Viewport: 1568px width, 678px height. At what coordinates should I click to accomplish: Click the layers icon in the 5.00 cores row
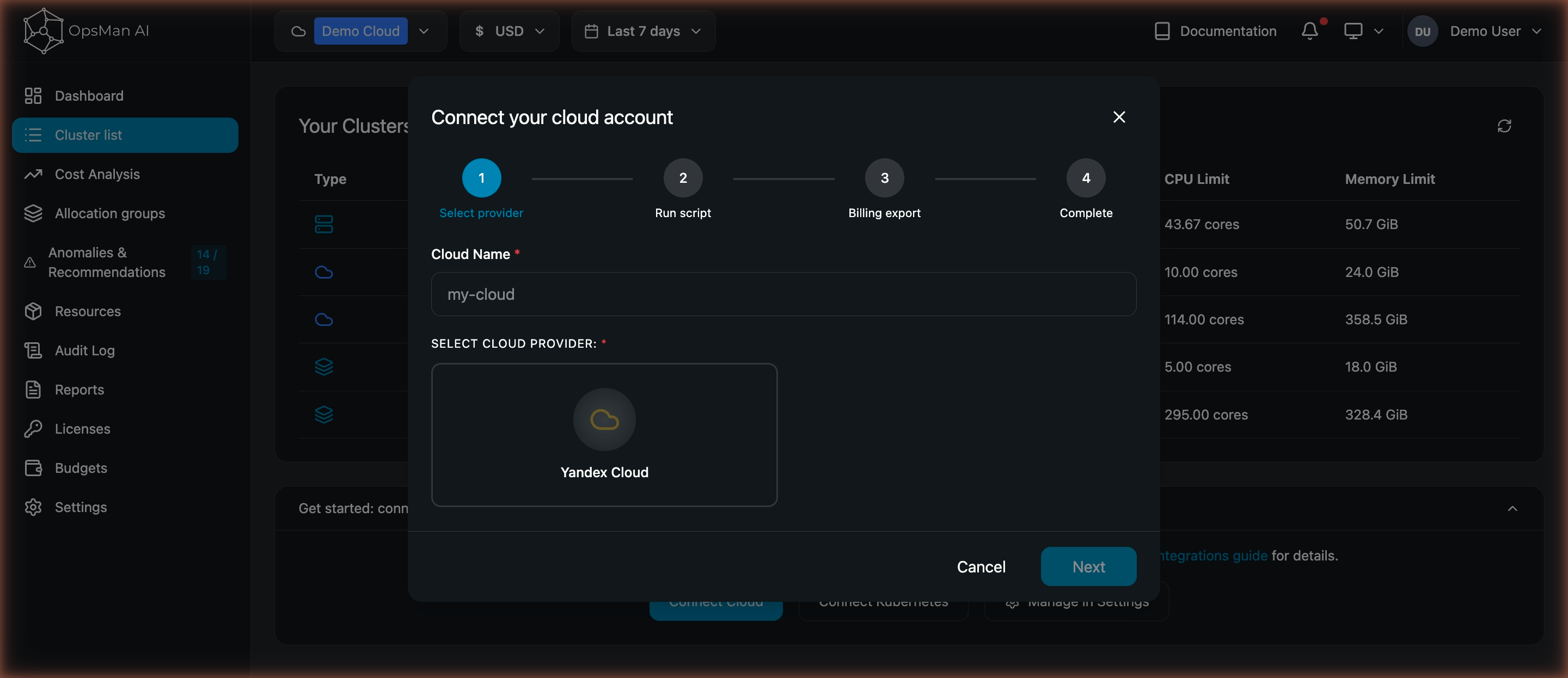pyautogui.click(x=323, y=366)
